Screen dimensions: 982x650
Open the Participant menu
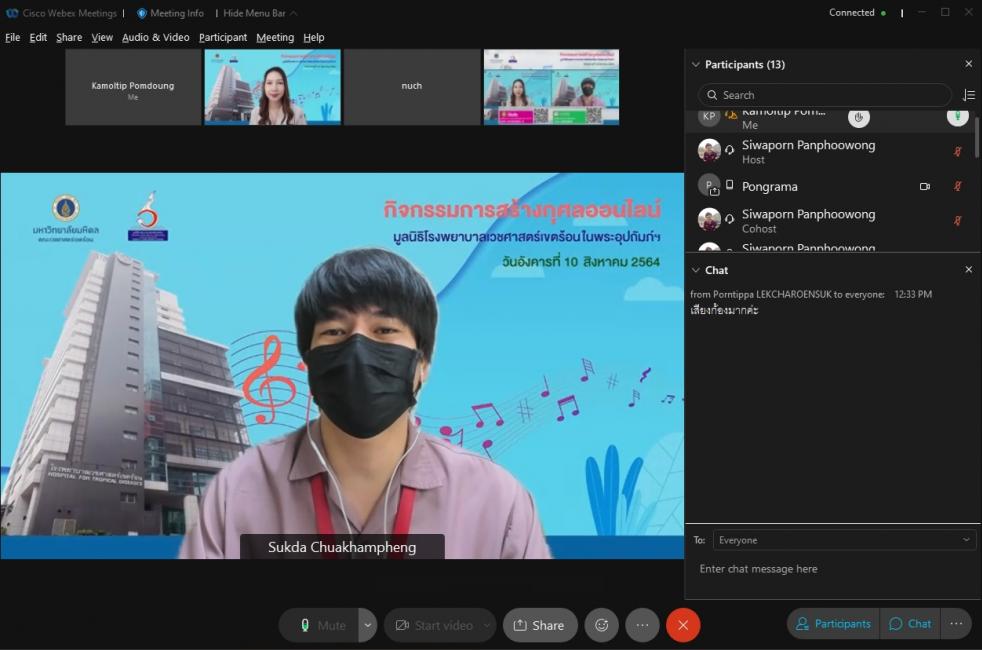point(223,38)
